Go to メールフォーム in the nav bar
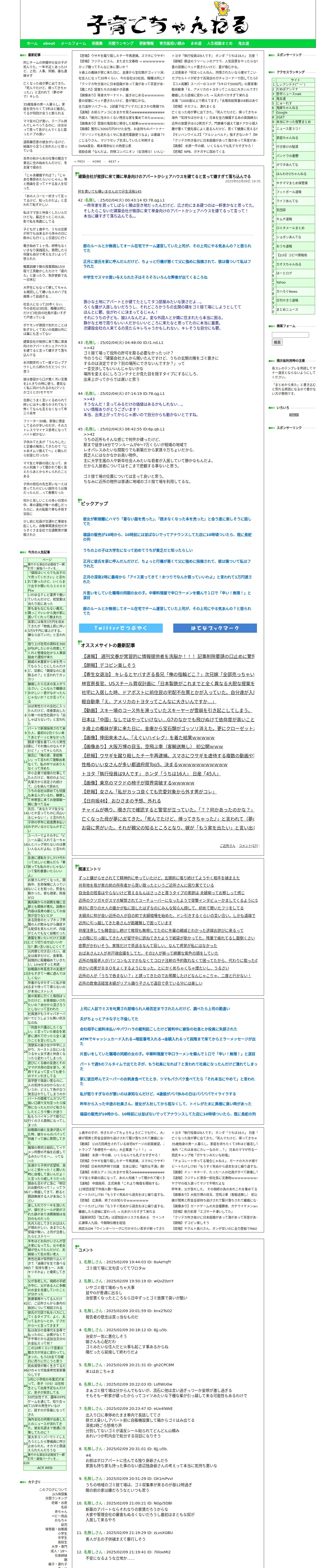This screenshot has width=336, height=1568. (73, 44)
